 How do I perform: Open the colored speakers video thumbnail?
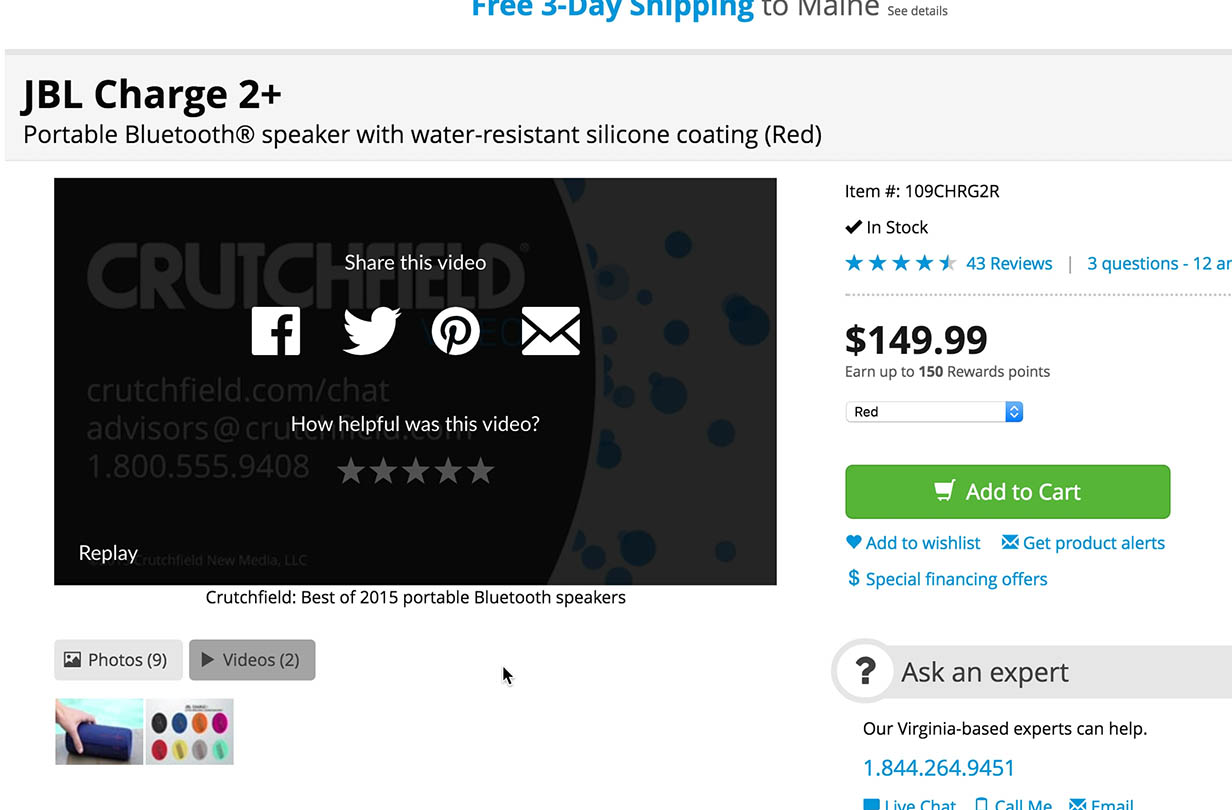point(190,732)
